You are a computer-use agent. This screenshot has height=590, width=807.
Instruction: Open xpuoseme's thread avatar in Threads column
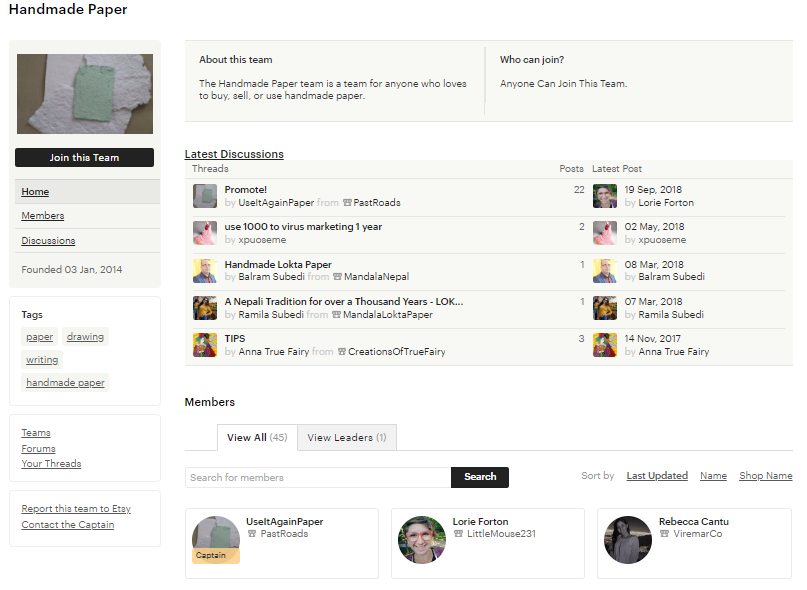(x=205, y=233)
